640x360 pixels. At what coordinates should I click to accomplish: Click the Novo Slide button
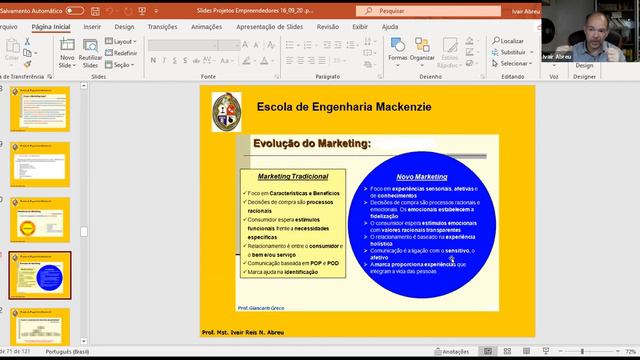click(67, 53)
